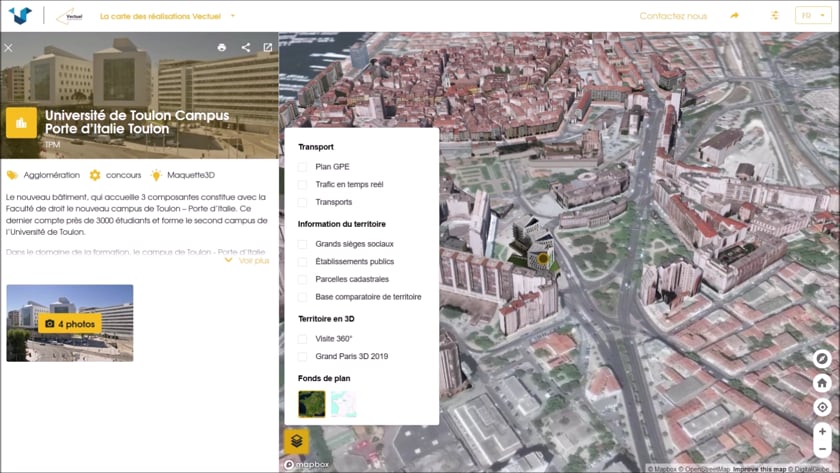Click the concours tag
840x473 pixels.
point(116,175)
